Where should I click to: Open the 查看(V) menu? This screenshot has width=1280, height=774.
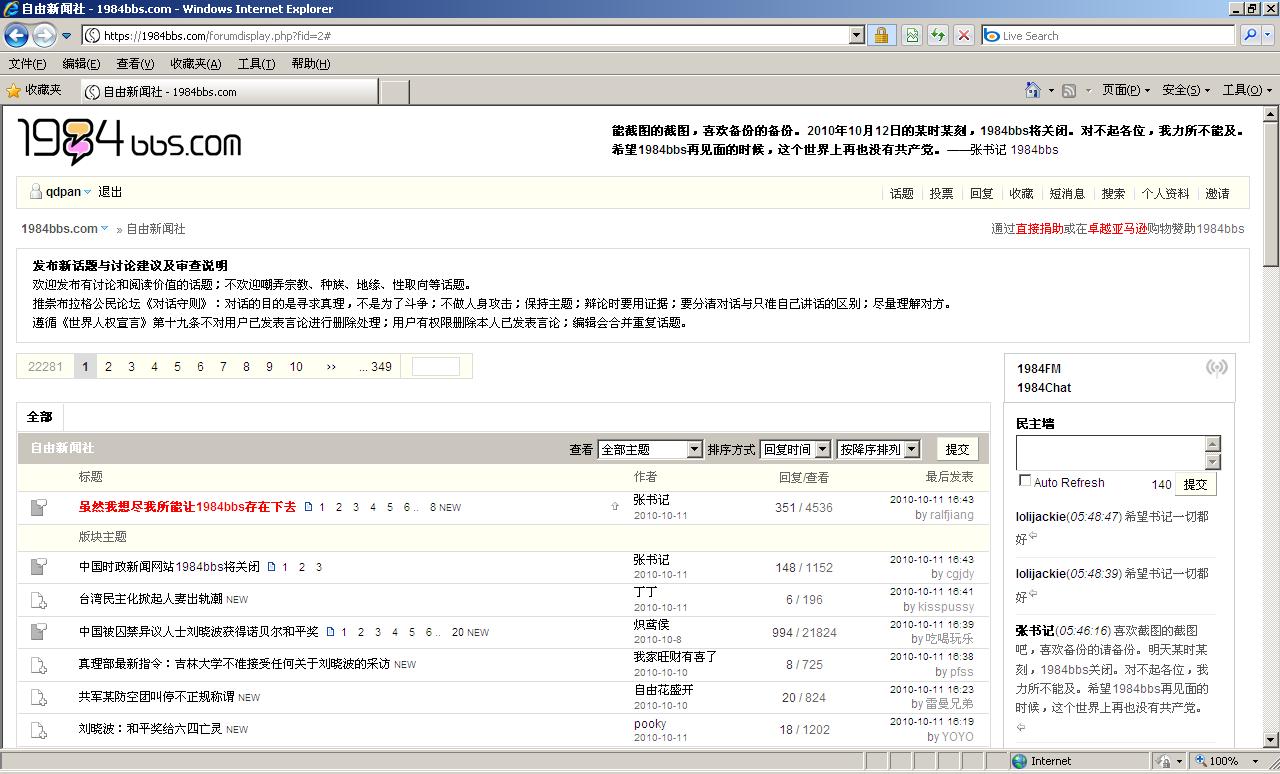click(x=135, y=63)
